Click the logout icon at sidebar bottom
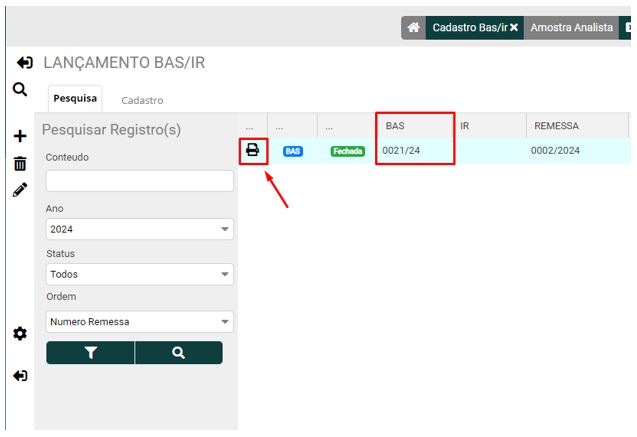 click(x=19, y=376)
